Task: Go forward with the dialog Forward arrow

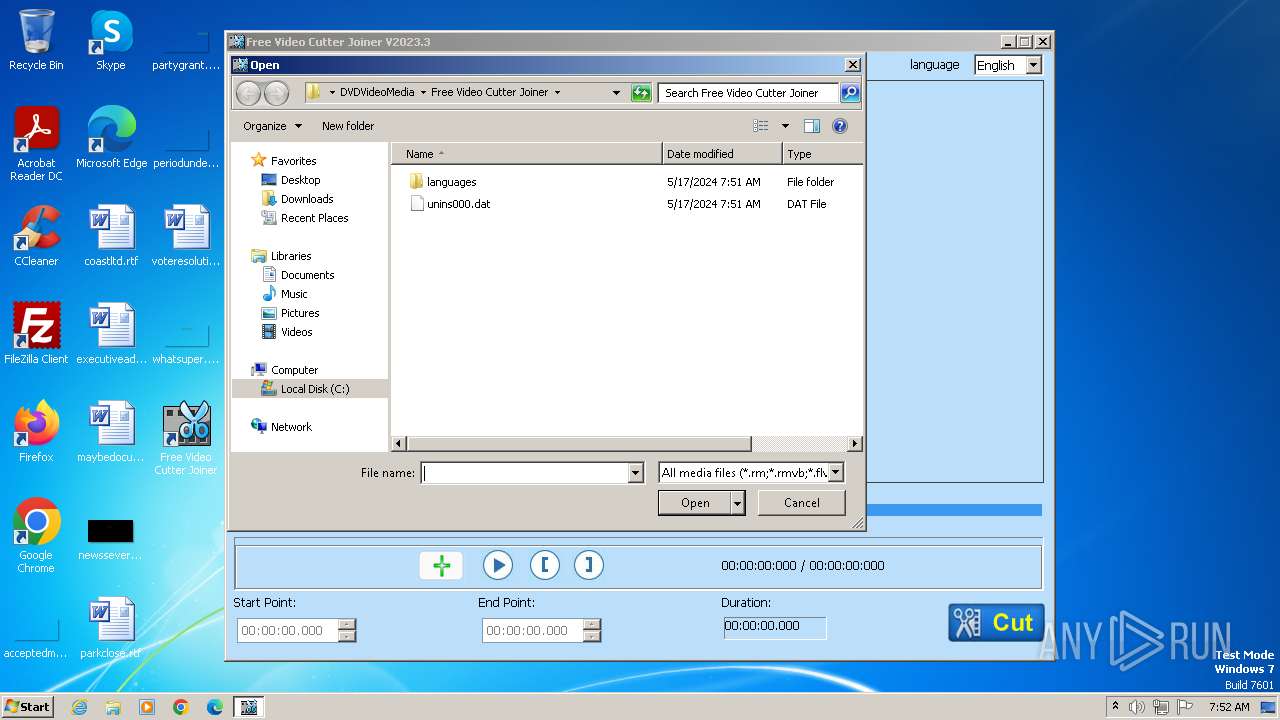Action: pos(277,93)
